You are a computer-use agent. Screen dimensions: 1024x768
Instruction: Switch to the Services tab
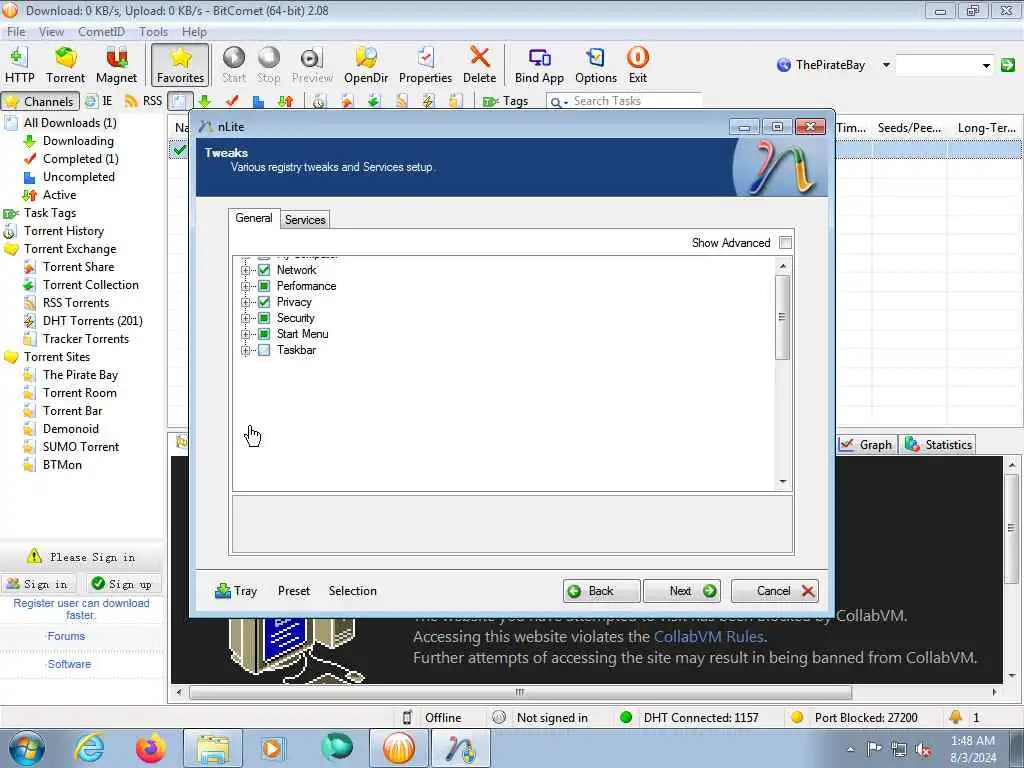pyautogui.click(x=305, y=219)
